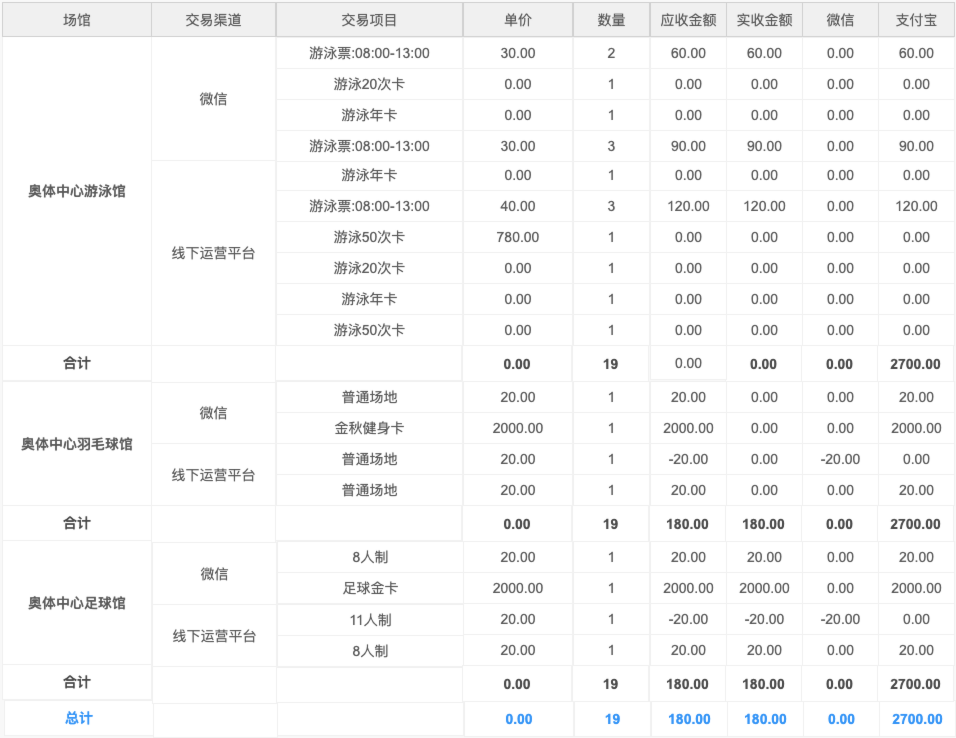
Task: Click the 11人制 item cell
Action: (x=369, y=619)
